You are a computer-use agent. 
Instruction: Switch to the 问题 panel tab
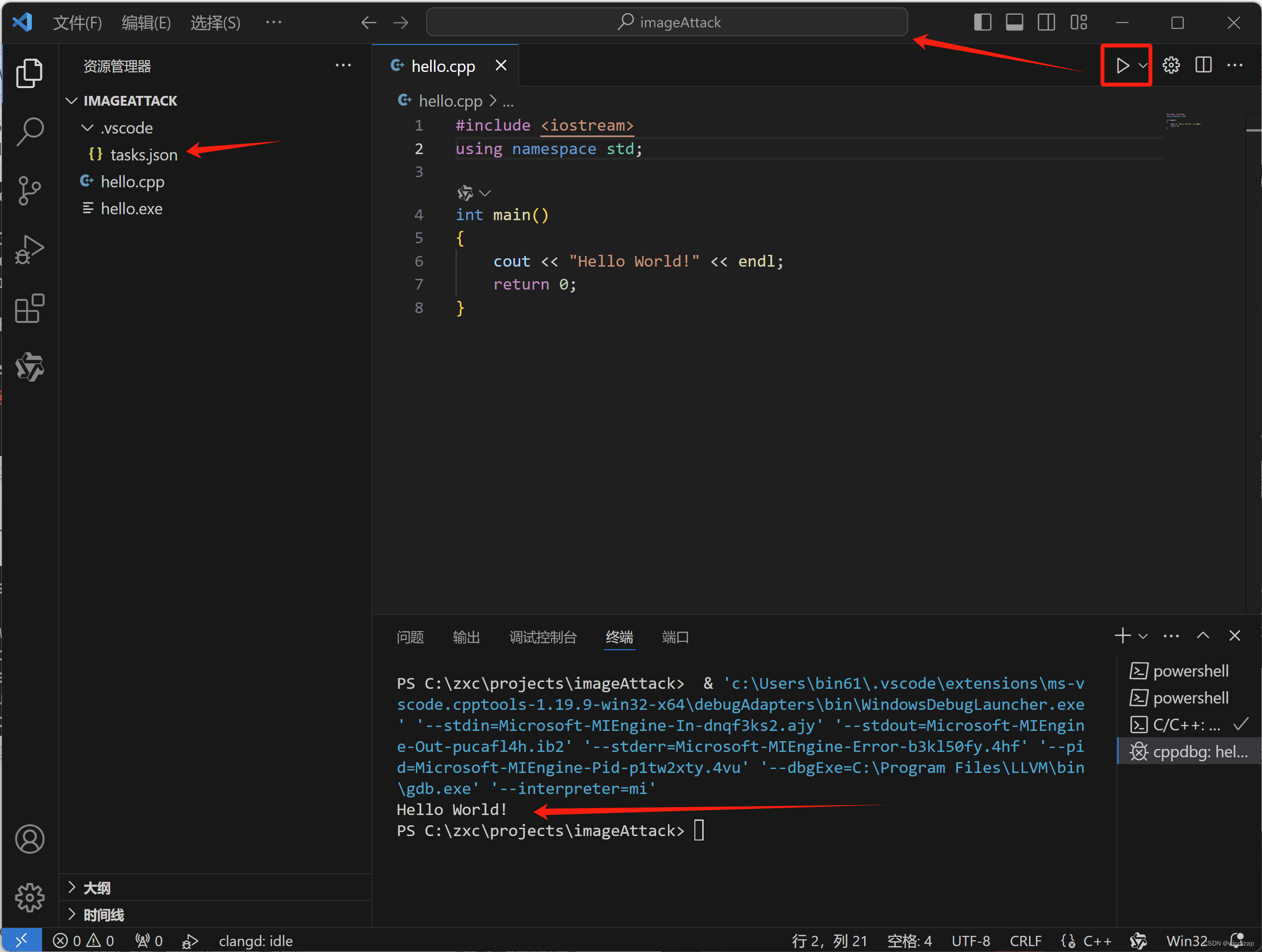coord(410,637)
